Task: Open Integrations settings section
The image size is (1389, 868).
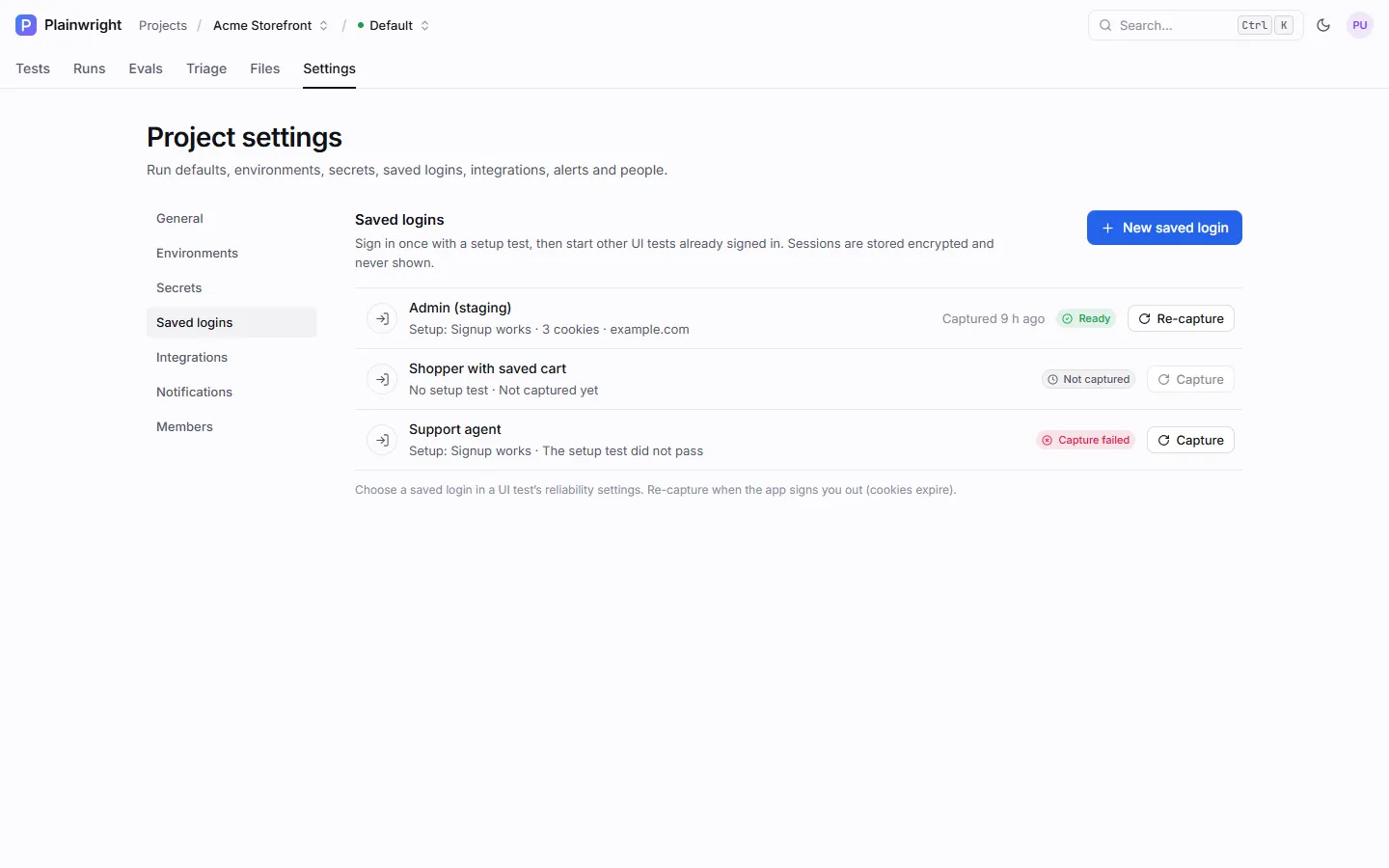Action: pos(231,357)
